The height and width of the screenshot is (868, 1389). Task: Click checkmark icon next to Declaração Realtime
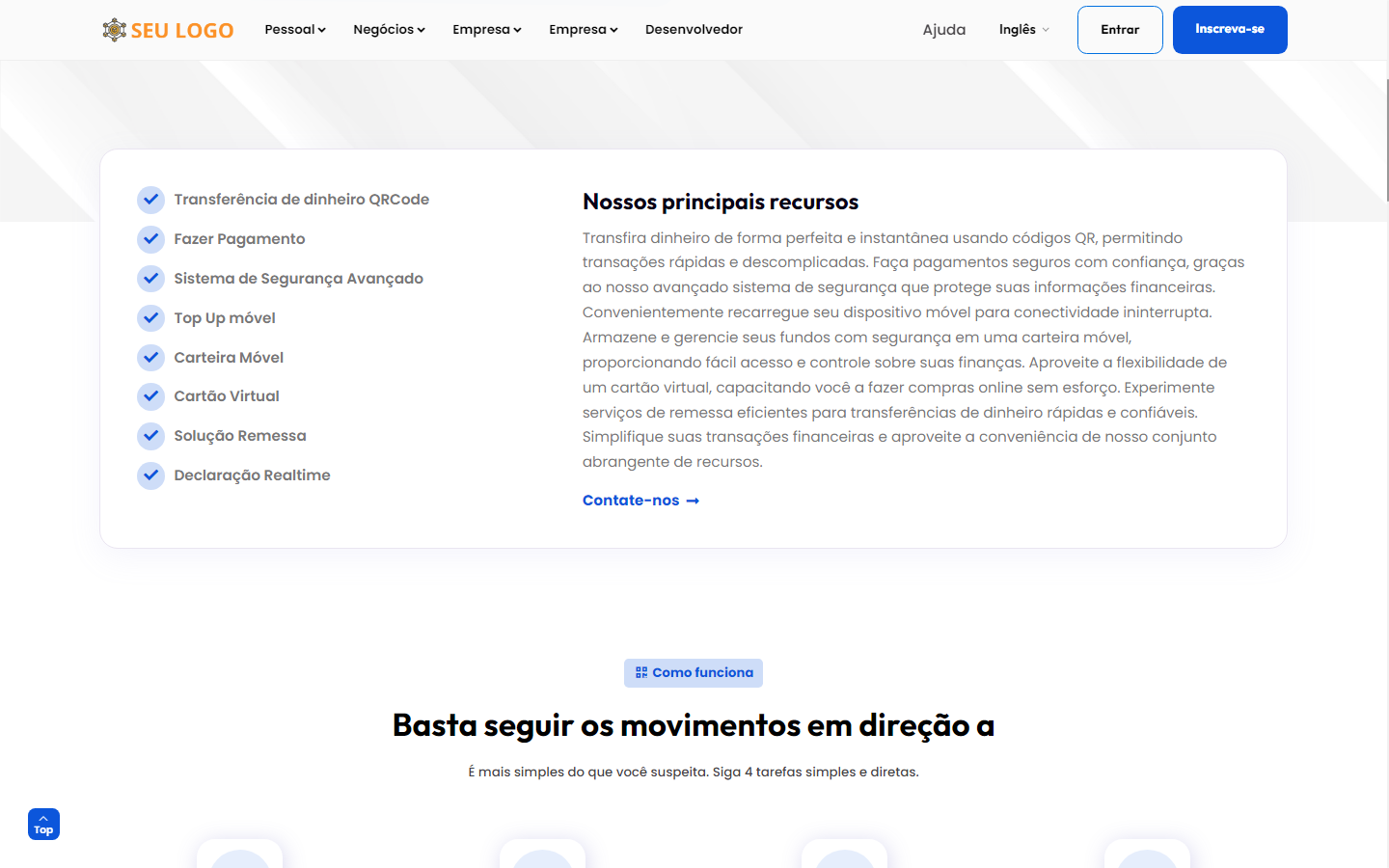pos(150,475)
